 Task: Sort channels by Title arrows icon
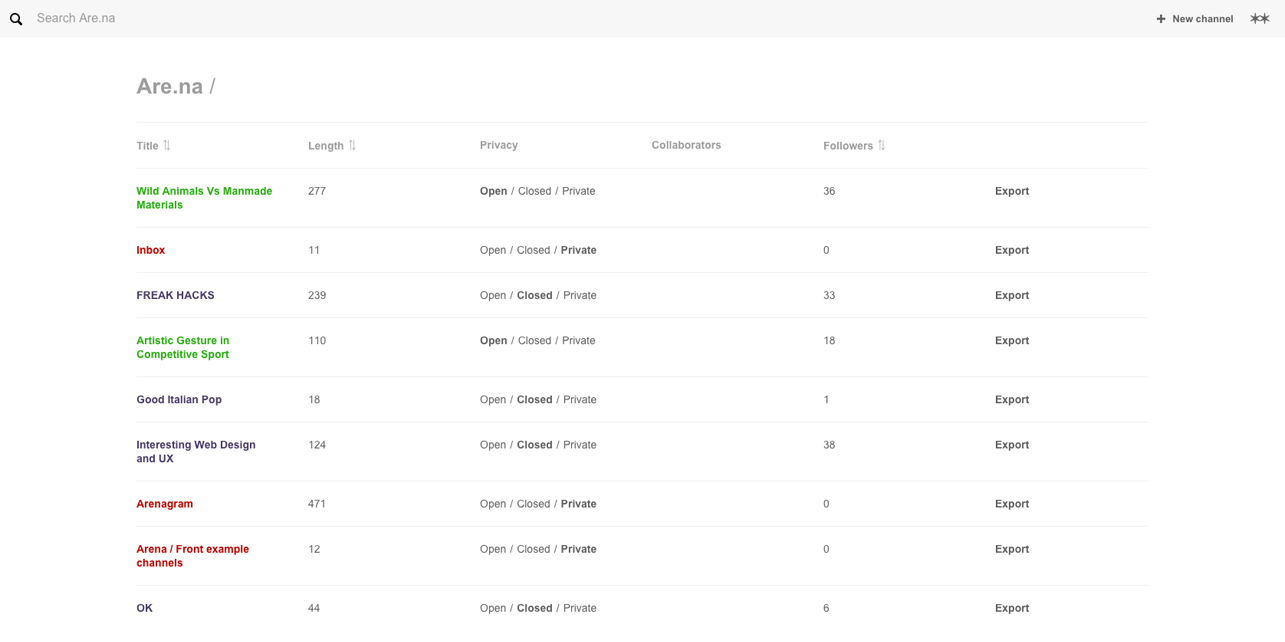167,146
